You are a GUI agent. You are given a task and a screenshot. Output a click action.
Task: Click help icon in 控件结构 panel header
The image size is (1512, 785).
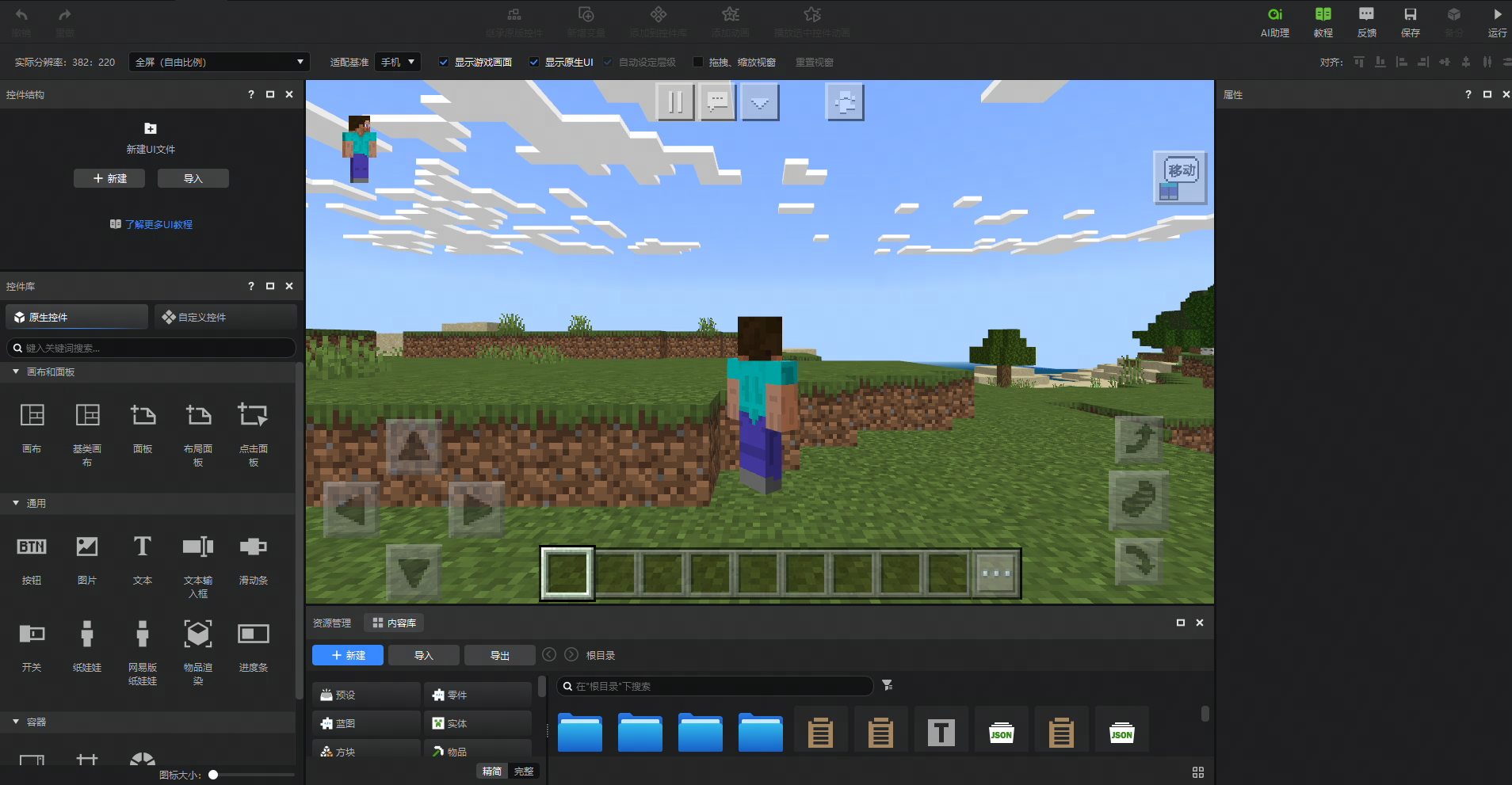pos(251,94)
